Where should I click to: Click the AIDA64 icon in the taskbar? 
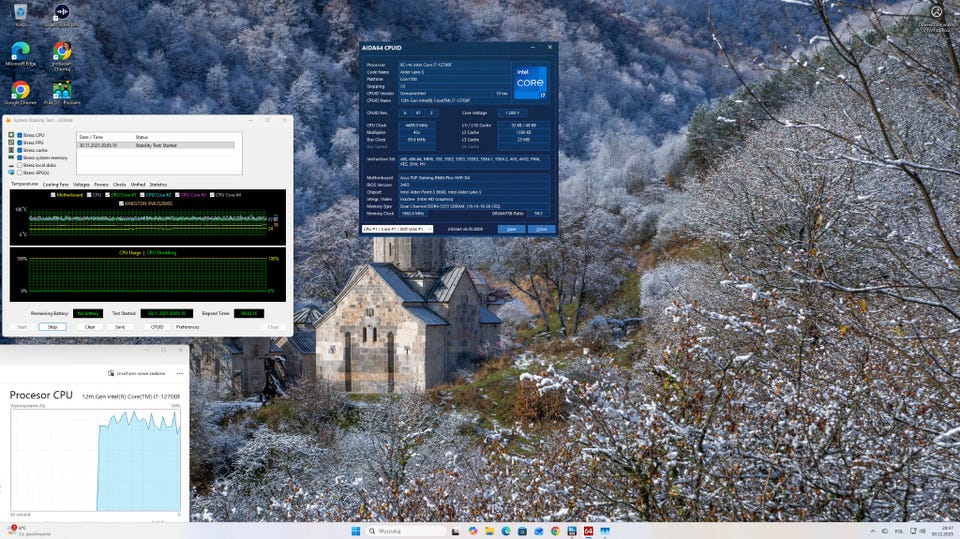point(589,531)
